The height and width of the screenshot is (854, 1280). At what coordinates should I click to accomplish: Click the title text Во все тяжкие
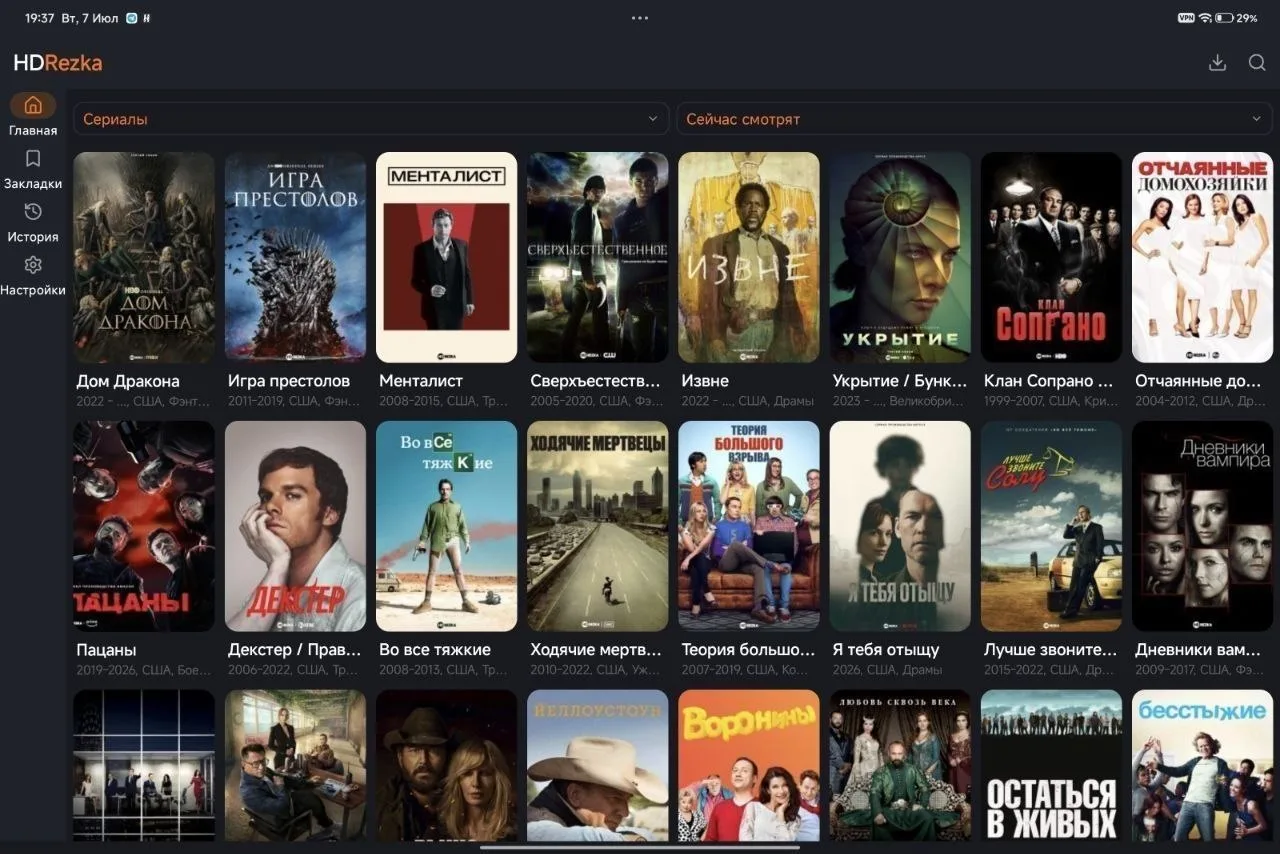tap(435, 650)
